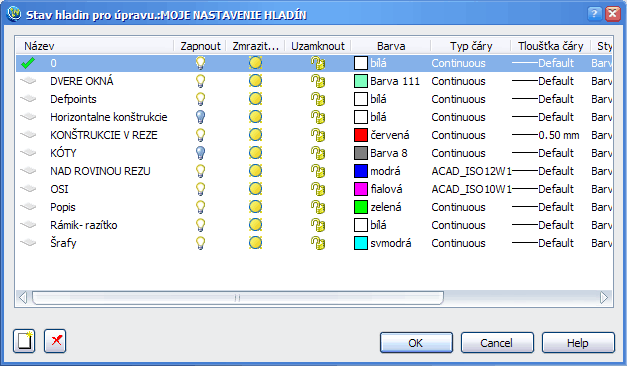This screenshot has height=366, width=627.
Task: Click the delete layer red X icon
Action: tap(55, 341)
